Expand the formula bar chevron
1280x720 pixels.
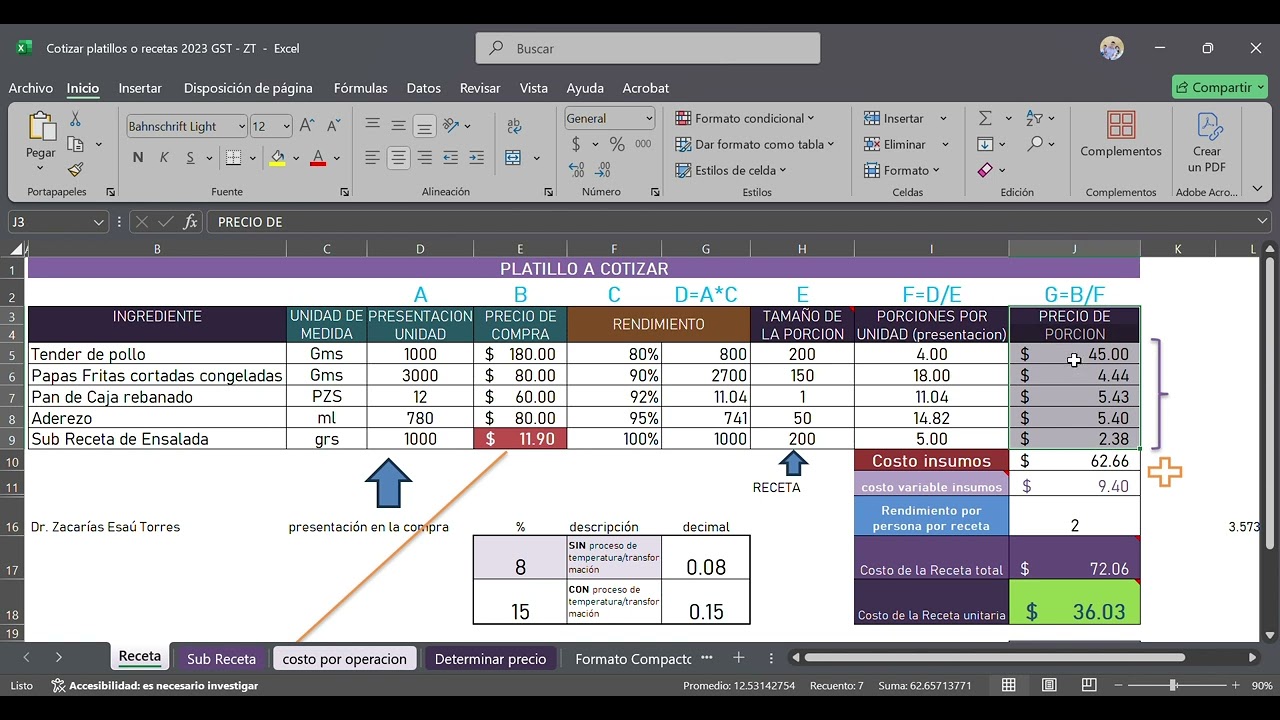1262,221
